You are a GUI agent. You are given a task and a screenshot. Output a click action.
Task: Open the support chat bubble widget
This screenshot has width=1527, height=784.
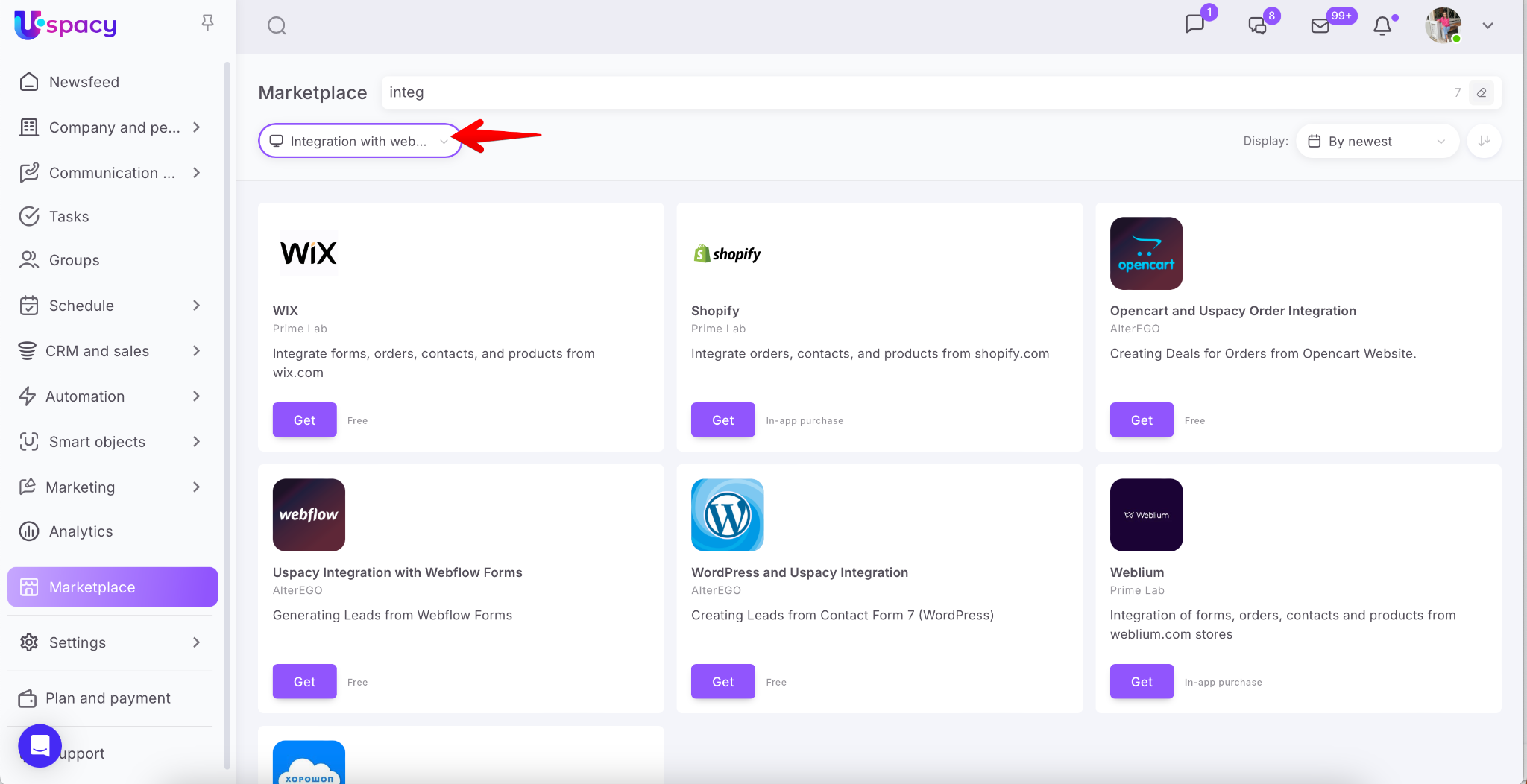coord(40,745)
